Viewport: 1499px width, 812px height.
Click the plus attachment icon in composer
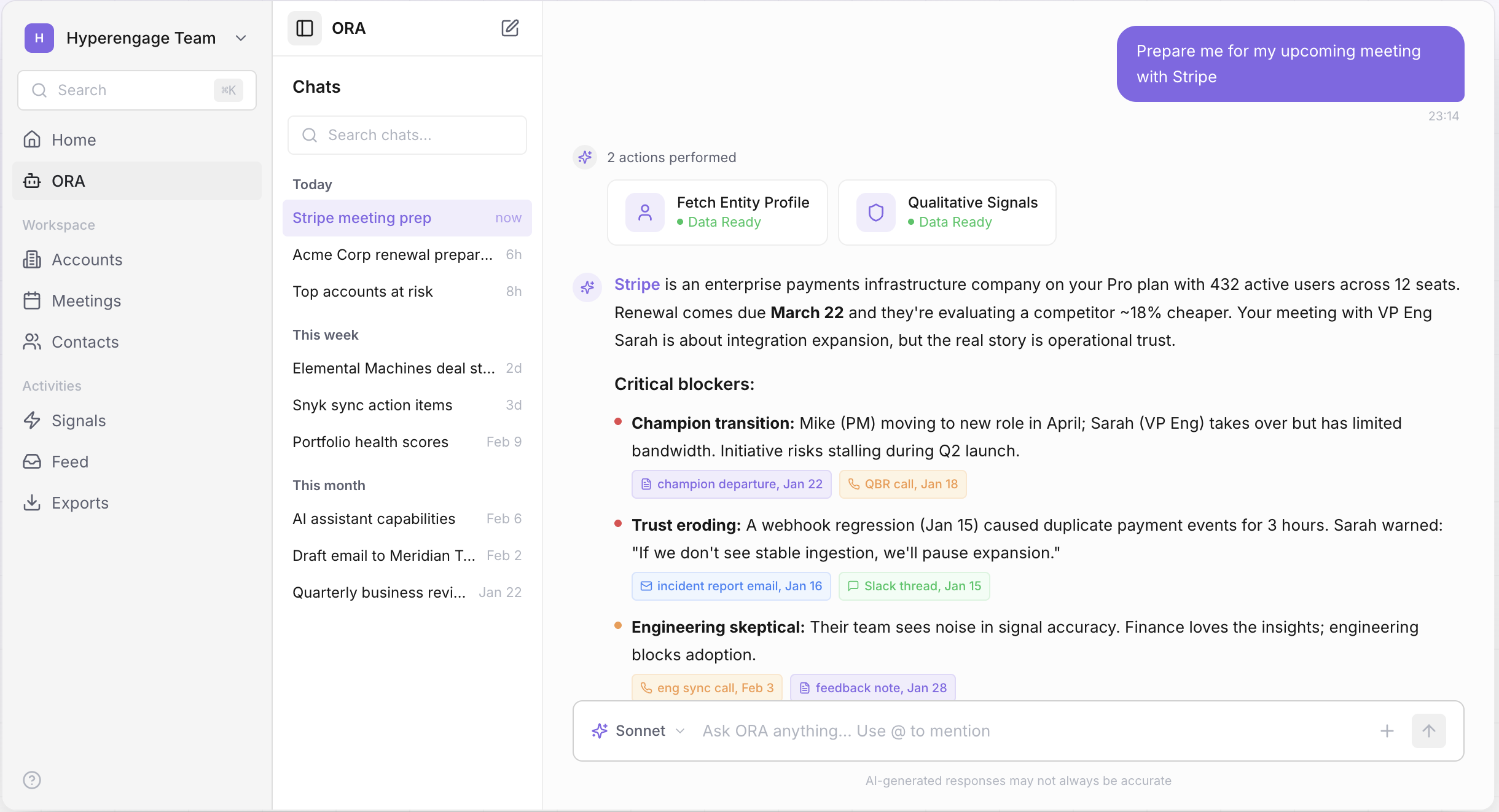click(1387, 731)
